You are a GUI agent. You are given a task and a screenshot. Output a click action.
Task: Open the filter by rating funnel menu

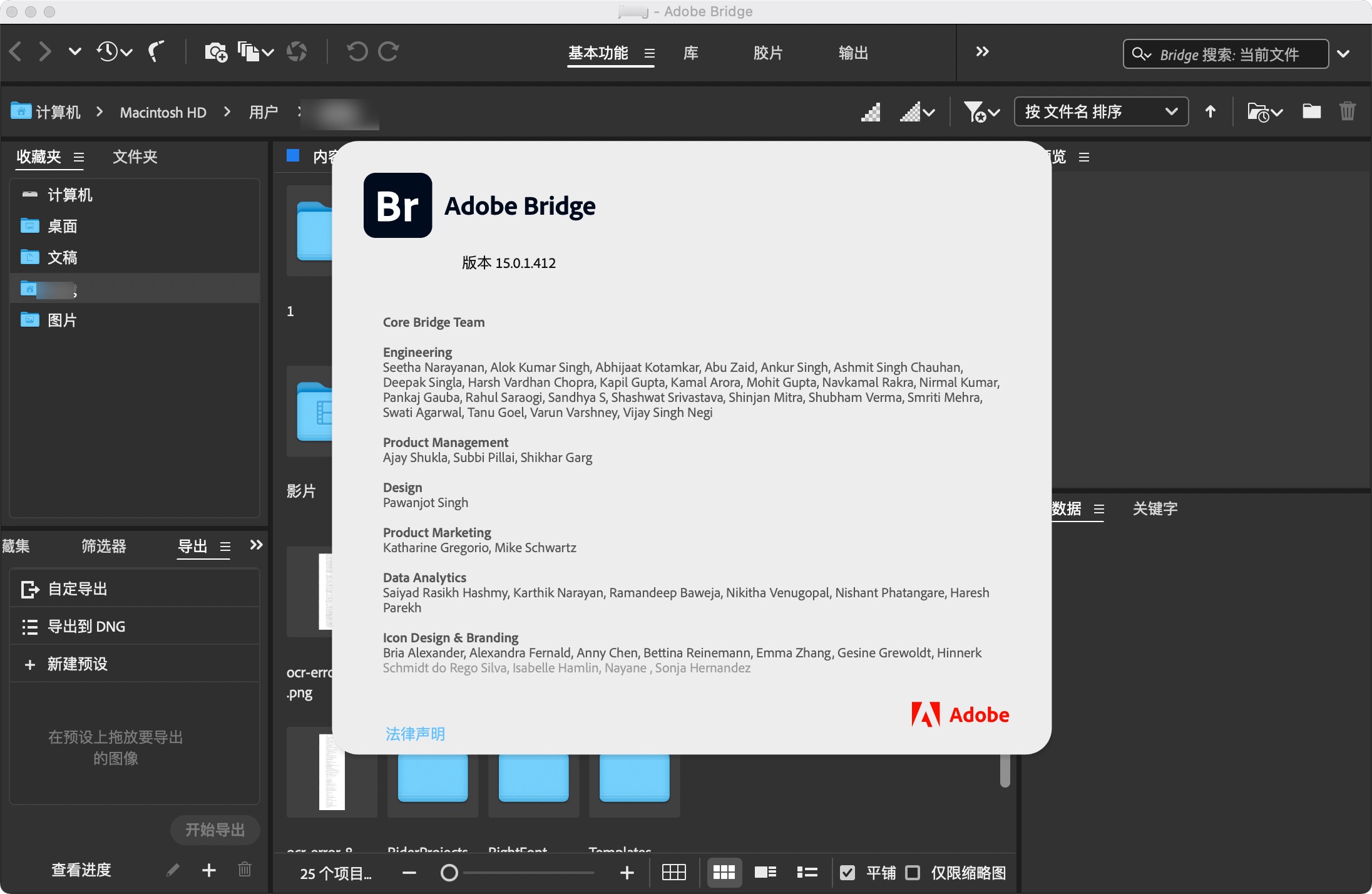click(981, 112)
